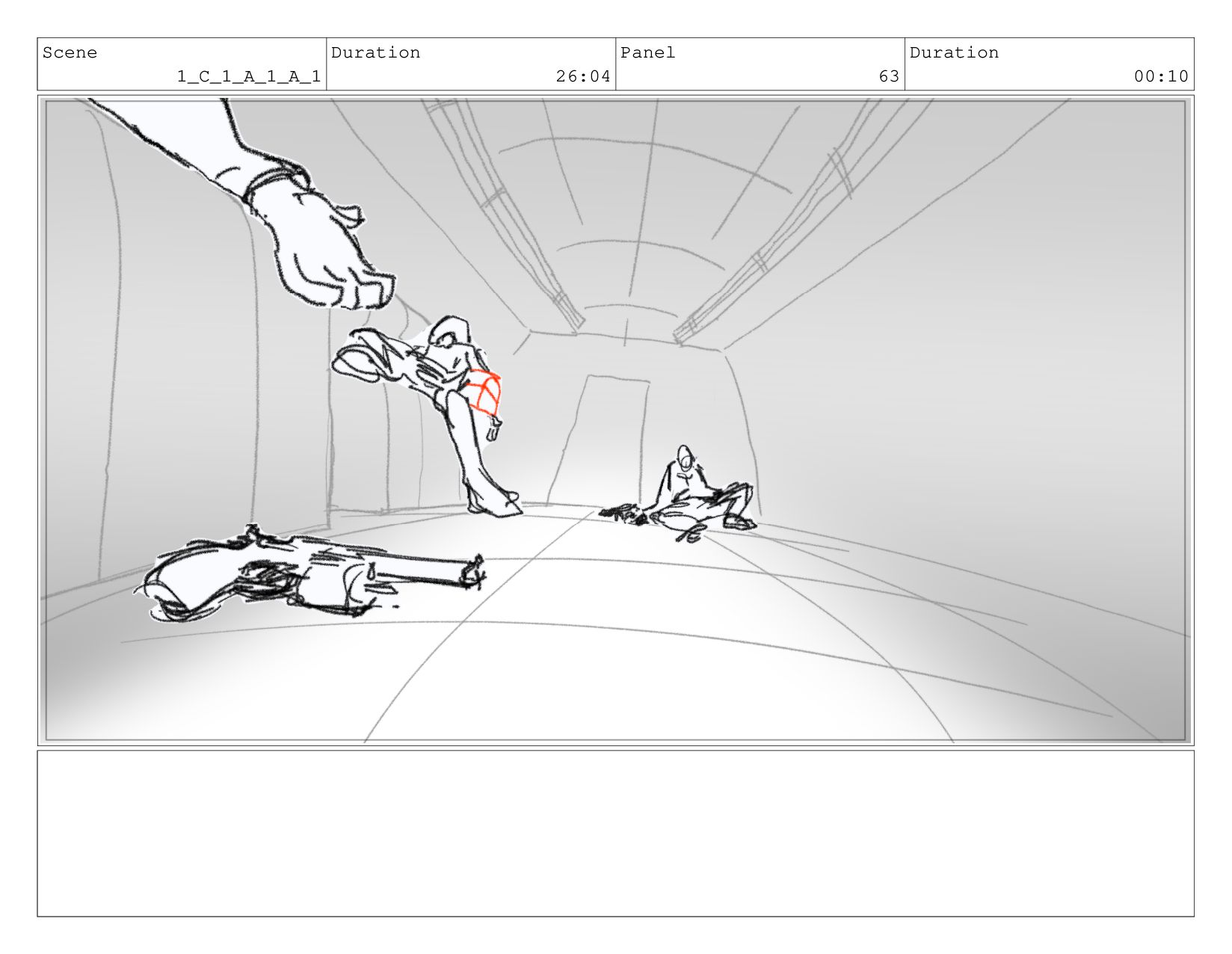Screen dimensions: 1232x954
Task: Click the panel duration value "00:10"
Action: (1161, 76)
